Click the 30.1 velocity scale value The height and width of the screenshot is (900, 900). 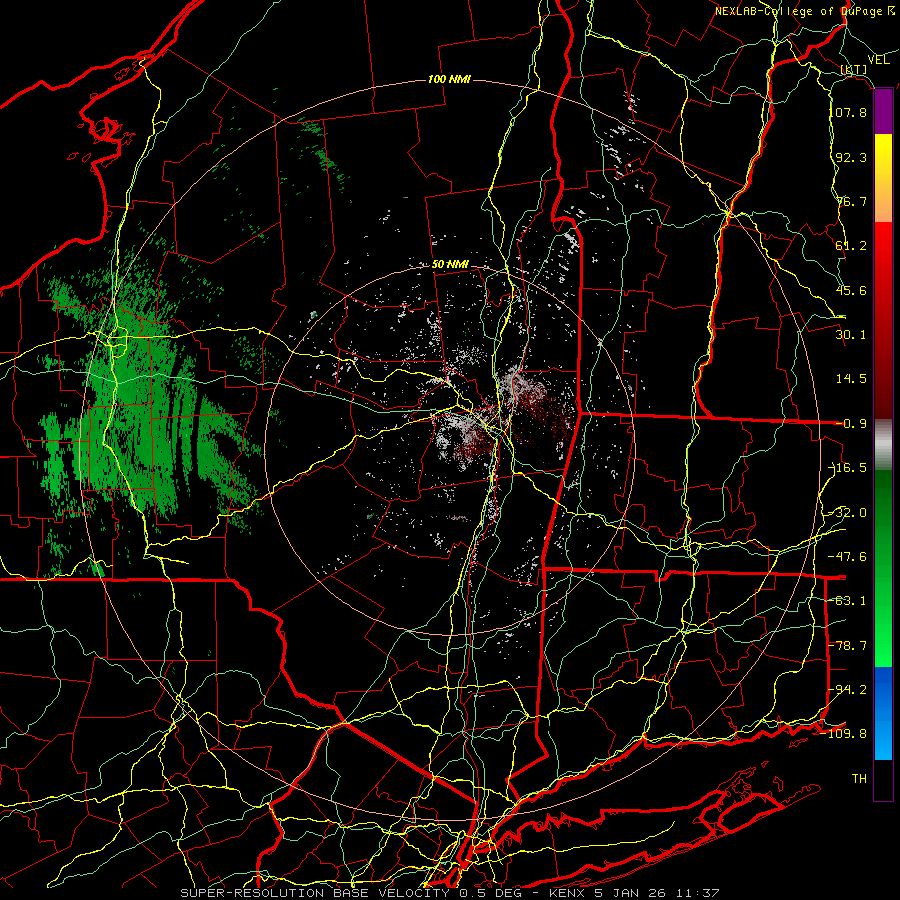[x=851, y=335]
